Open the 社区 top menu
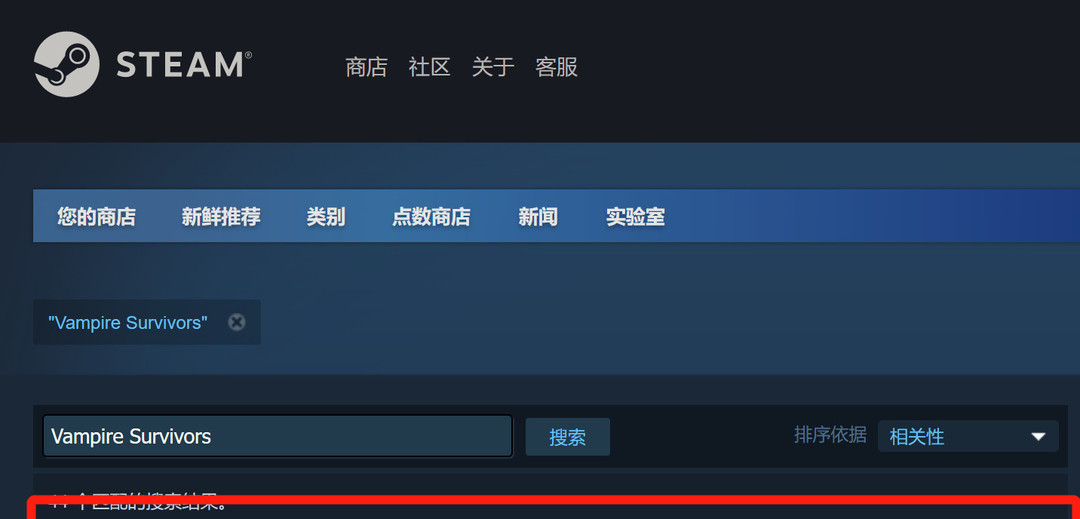The image size is (1080, 519). coord(429,67)
